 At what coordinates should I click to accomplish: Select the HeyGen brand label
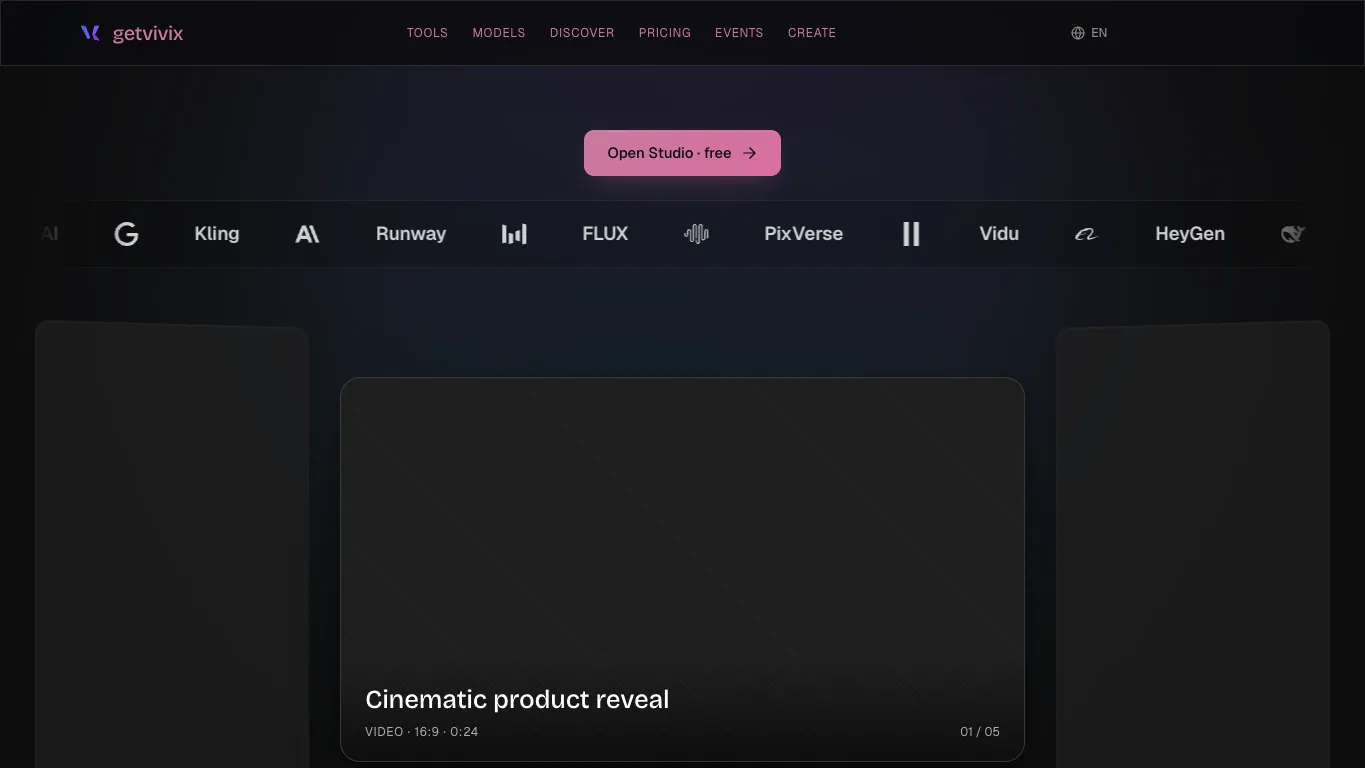[1190, 234]
